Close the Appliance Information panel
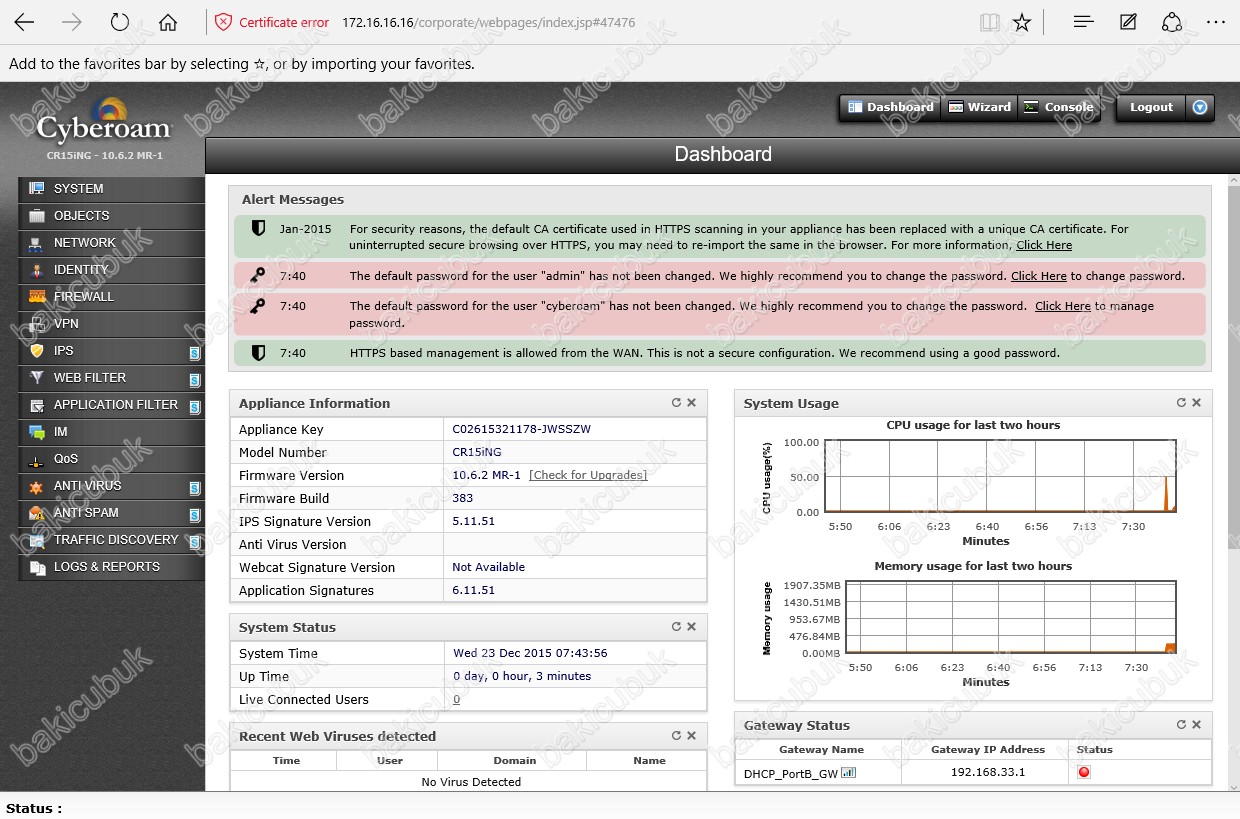The width and height of the screenshot is (1240, 819). click(x=692, y=402)
